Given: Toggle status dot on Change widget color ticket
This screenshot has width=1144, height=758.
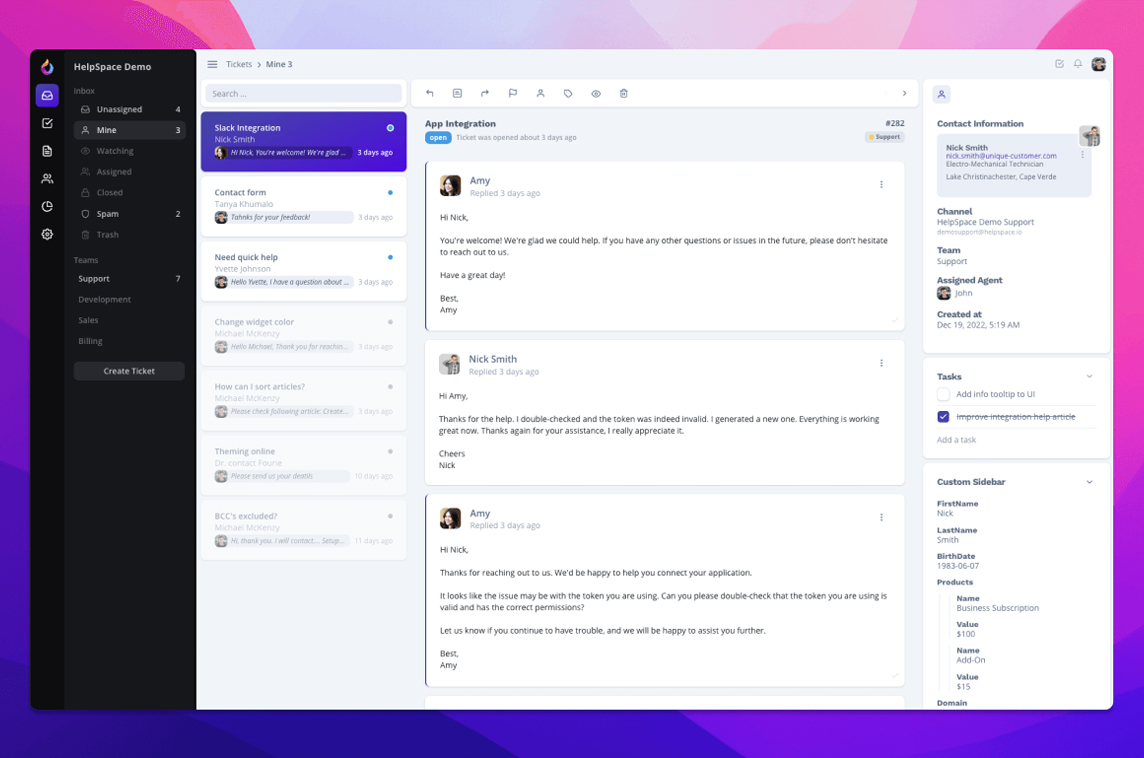Looking at the screenshot, I should pos(390,322).
